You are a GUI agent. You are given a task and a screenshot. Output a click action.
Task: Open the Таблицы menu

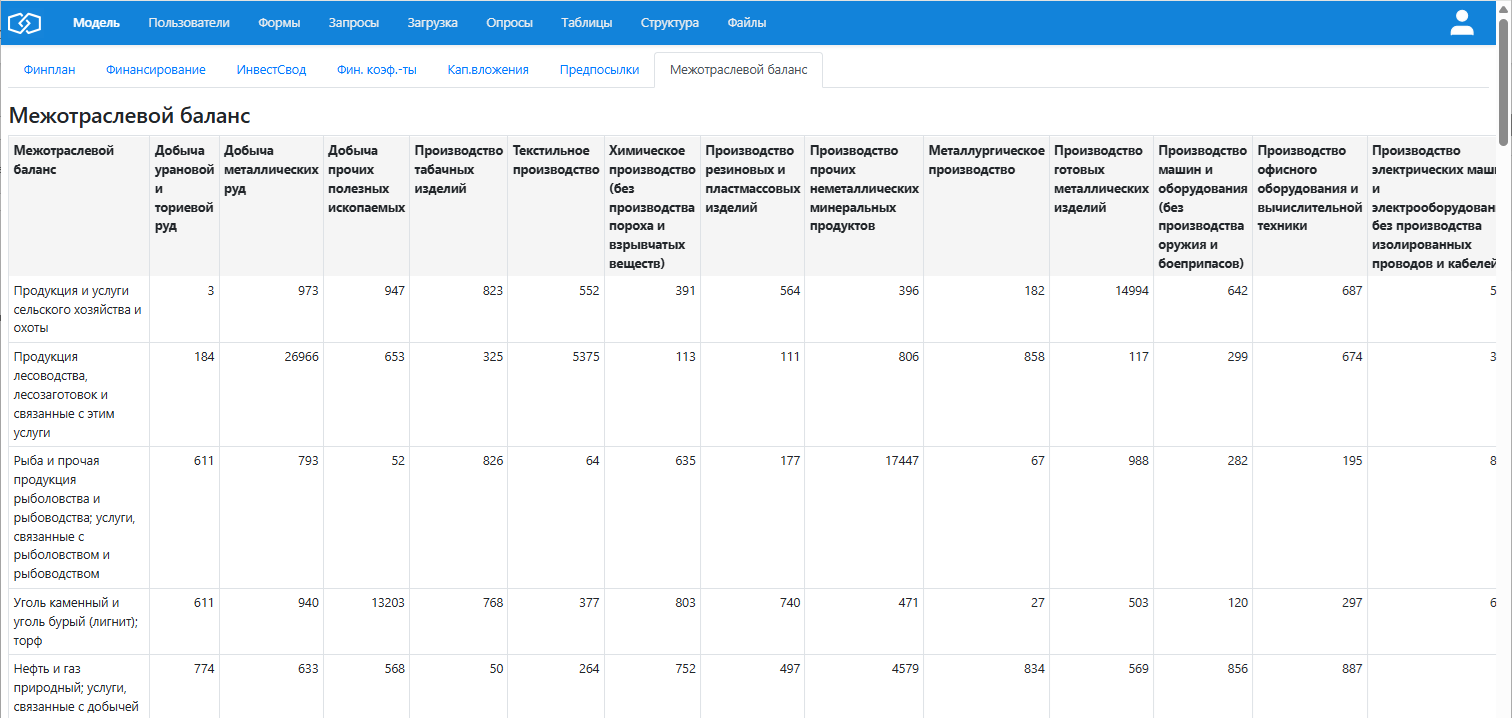[586, 23]
